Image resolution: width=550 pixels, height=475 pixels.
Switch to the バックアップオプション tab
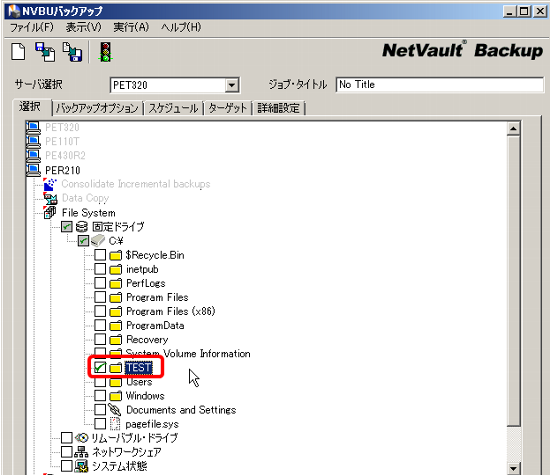coord(97,108)
